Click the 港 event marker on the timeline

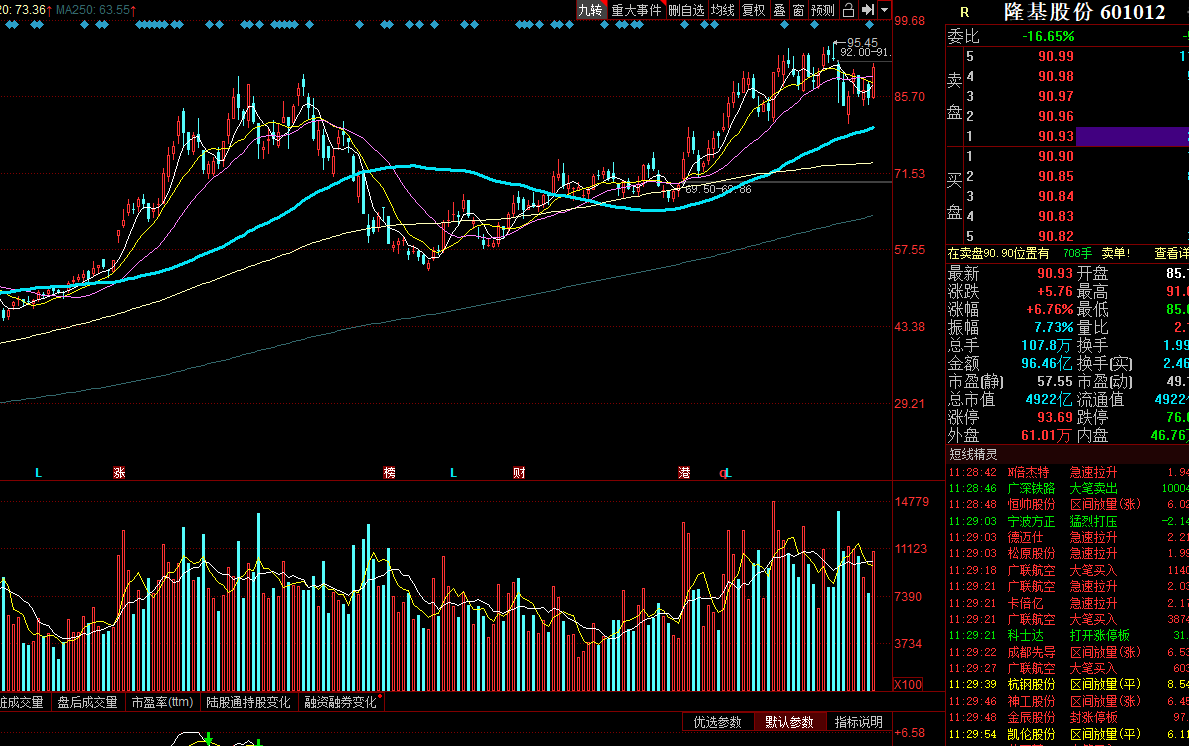[684, 472]
